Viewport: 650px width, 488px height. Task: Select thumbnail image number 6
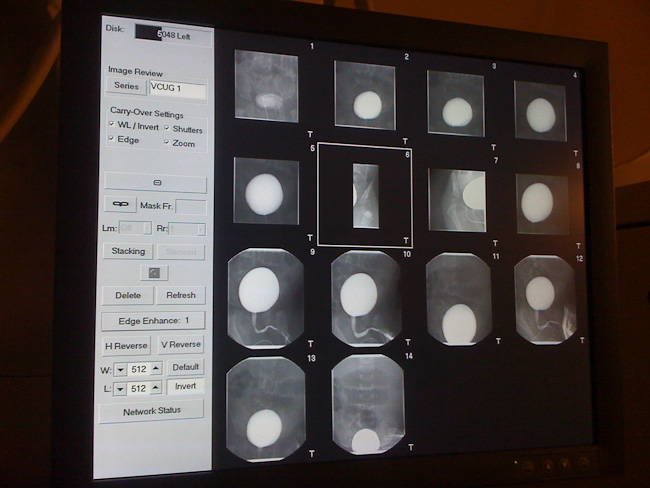point(365,196)
